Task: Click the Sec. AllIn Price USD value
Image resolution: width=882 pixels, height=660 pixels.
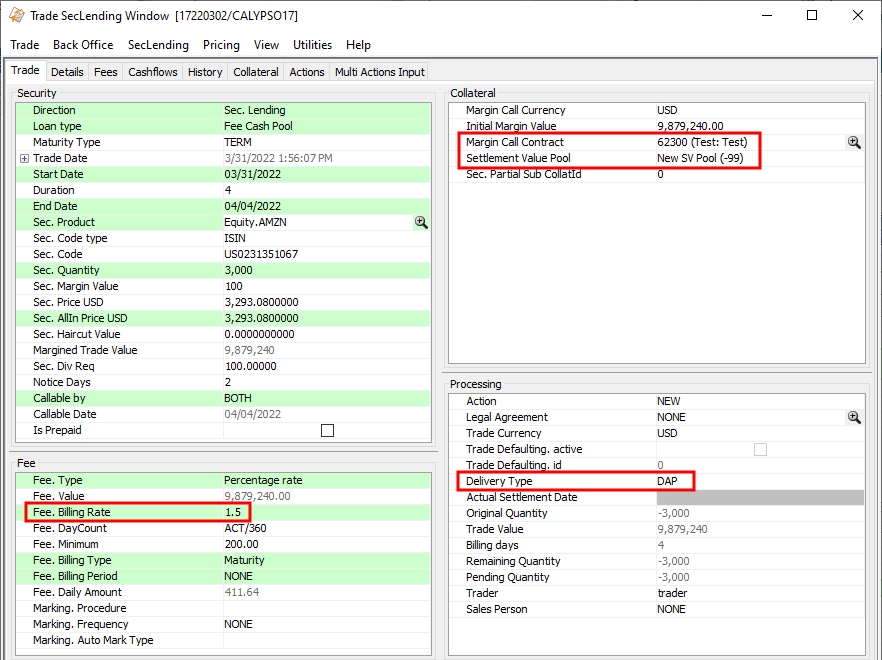Action: (x=261, y=318)
